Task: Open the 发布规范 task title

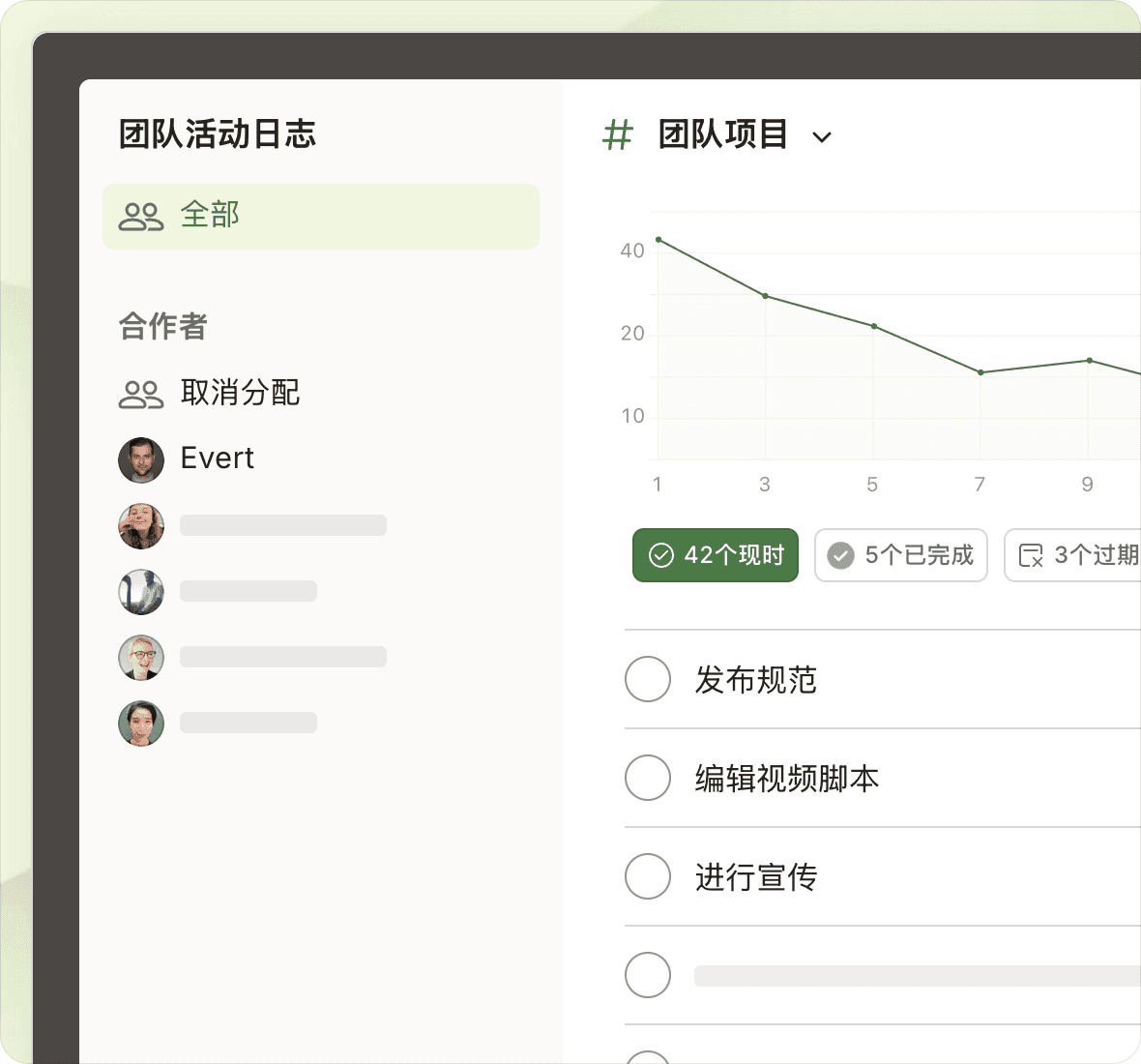Action: pos(756,680)
